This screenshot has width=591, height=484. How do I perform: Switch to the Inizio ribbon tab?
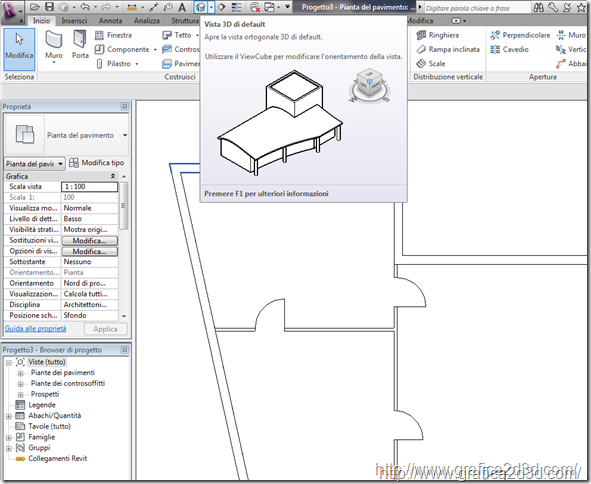click(x=41, y=21)
